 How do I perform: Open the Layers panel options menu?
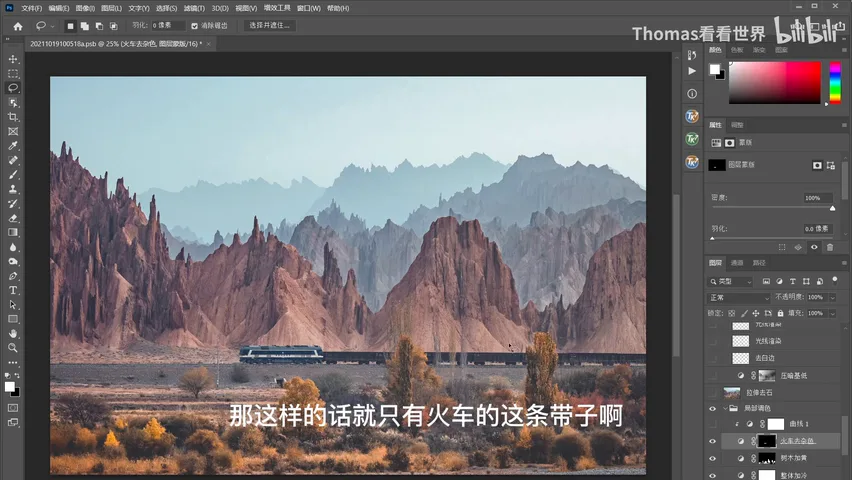[844, 263]
